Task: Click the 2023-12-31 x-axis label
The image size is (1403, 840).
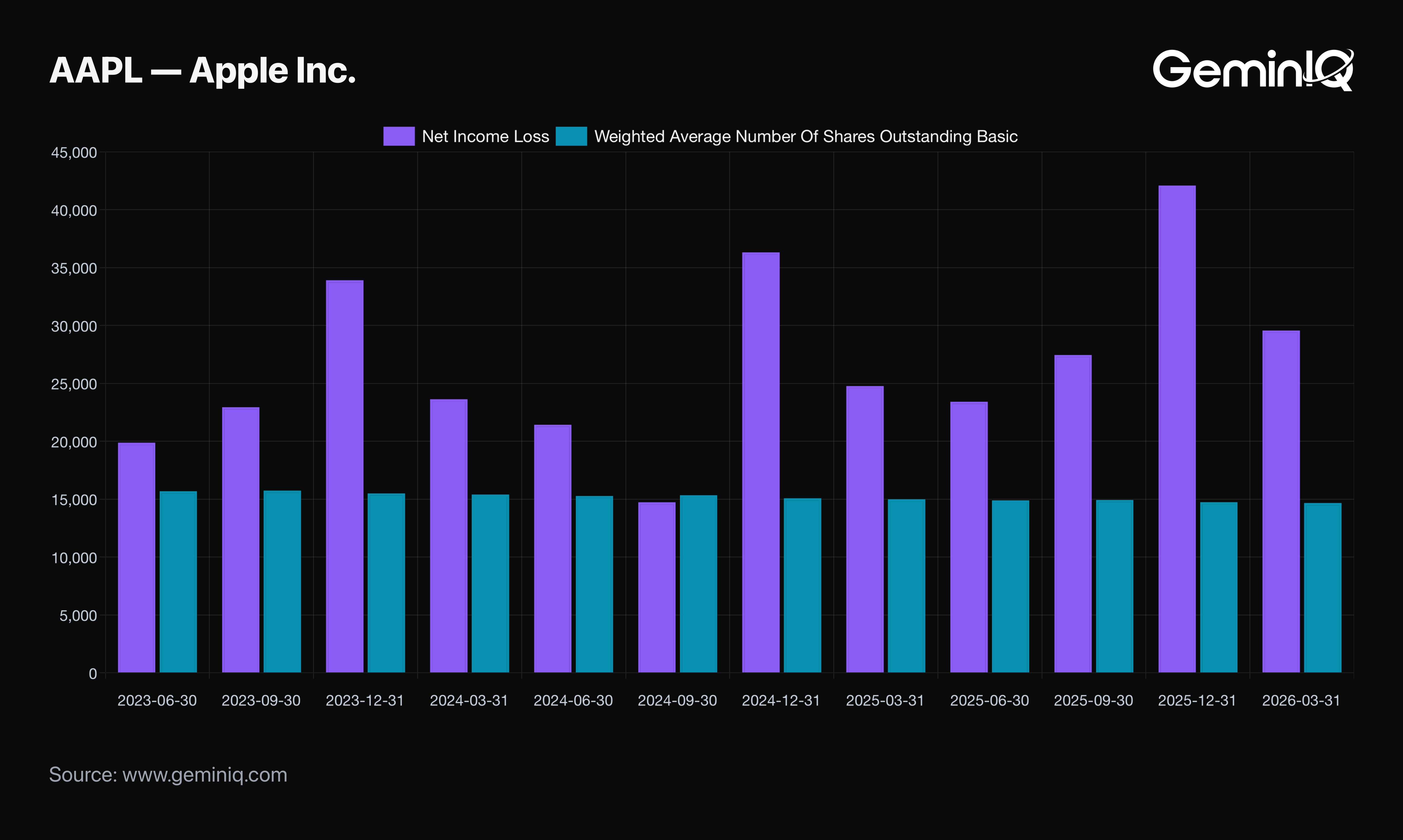Action: pos(365,701)
